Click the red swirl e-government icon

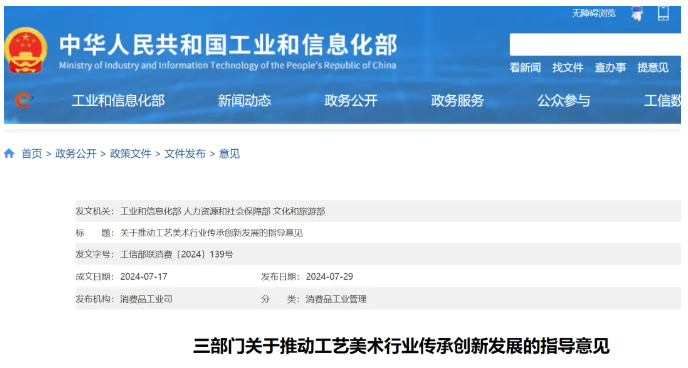[23, 100]
